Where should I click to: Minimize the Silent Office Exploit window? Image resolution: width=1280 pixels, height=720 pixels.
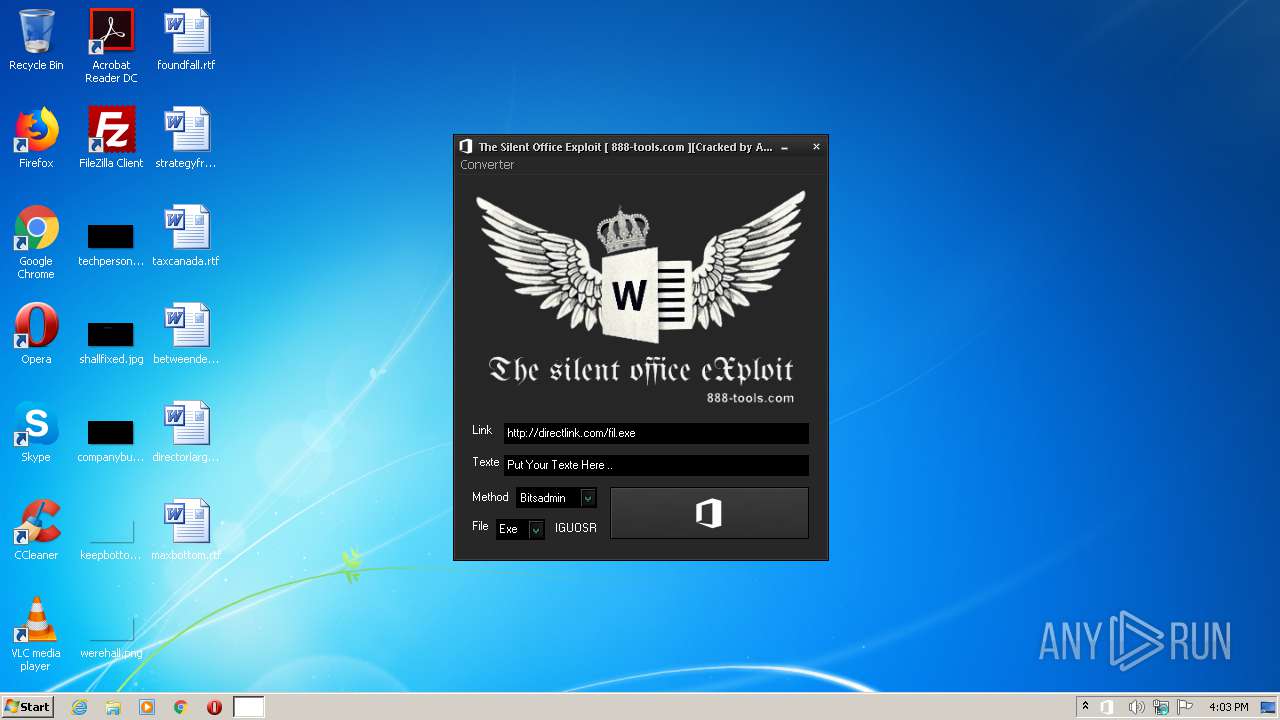click(785, 147)
